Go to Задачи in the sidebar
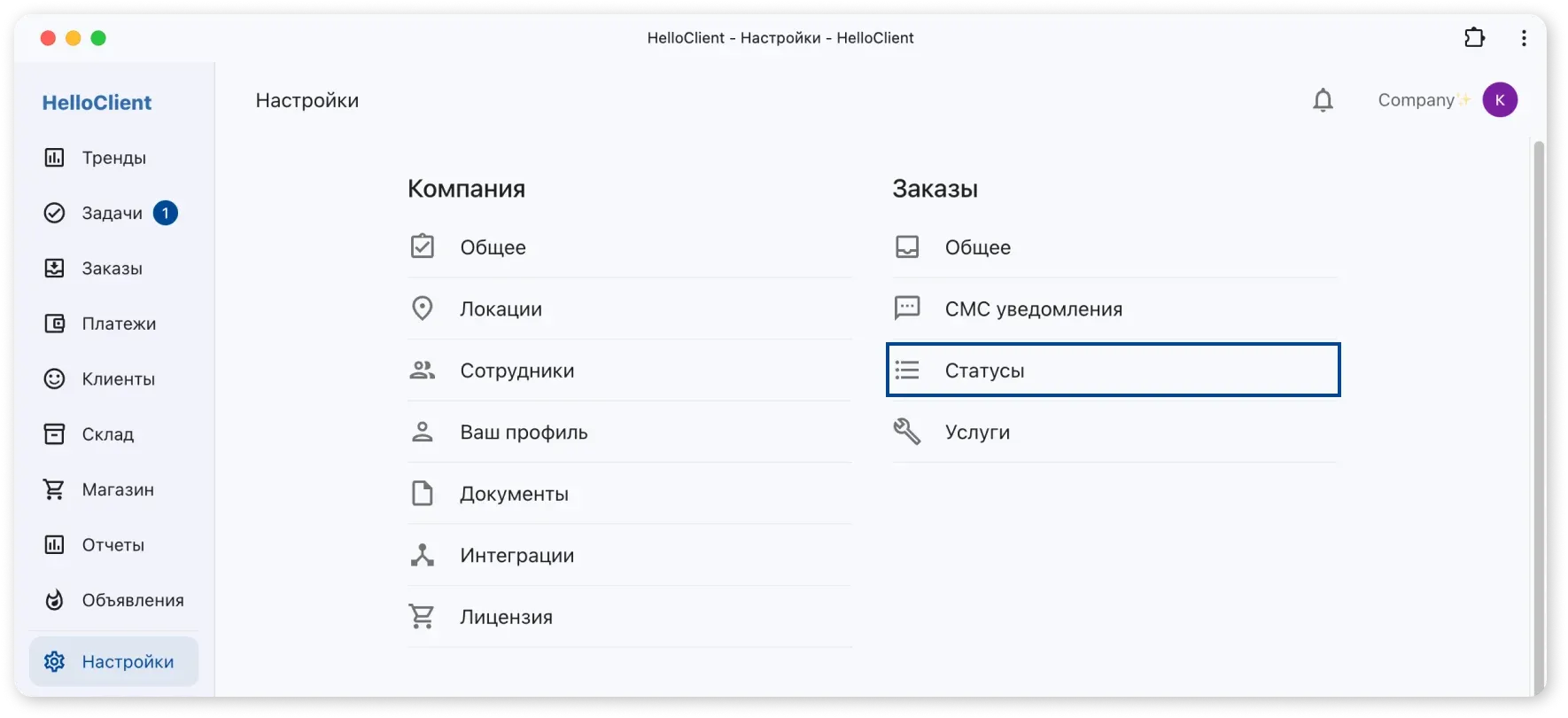The image size is (1568, 718). [x=113, y=213]
